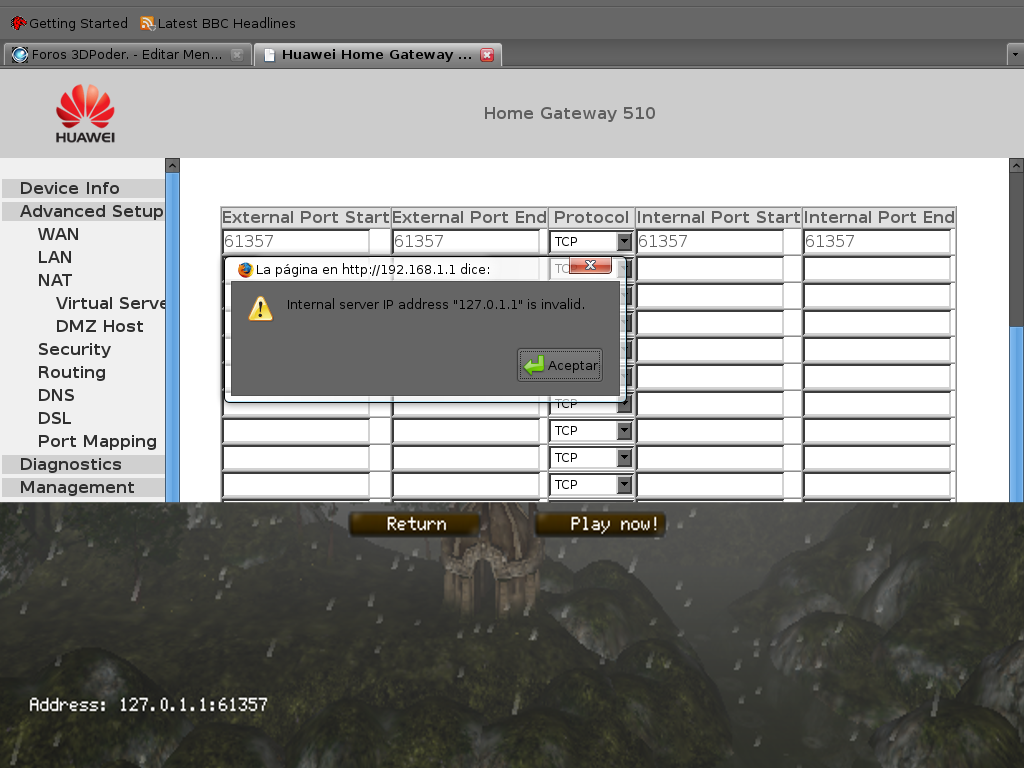
Task: Click second row Internal Port End field
Action: 877,269
